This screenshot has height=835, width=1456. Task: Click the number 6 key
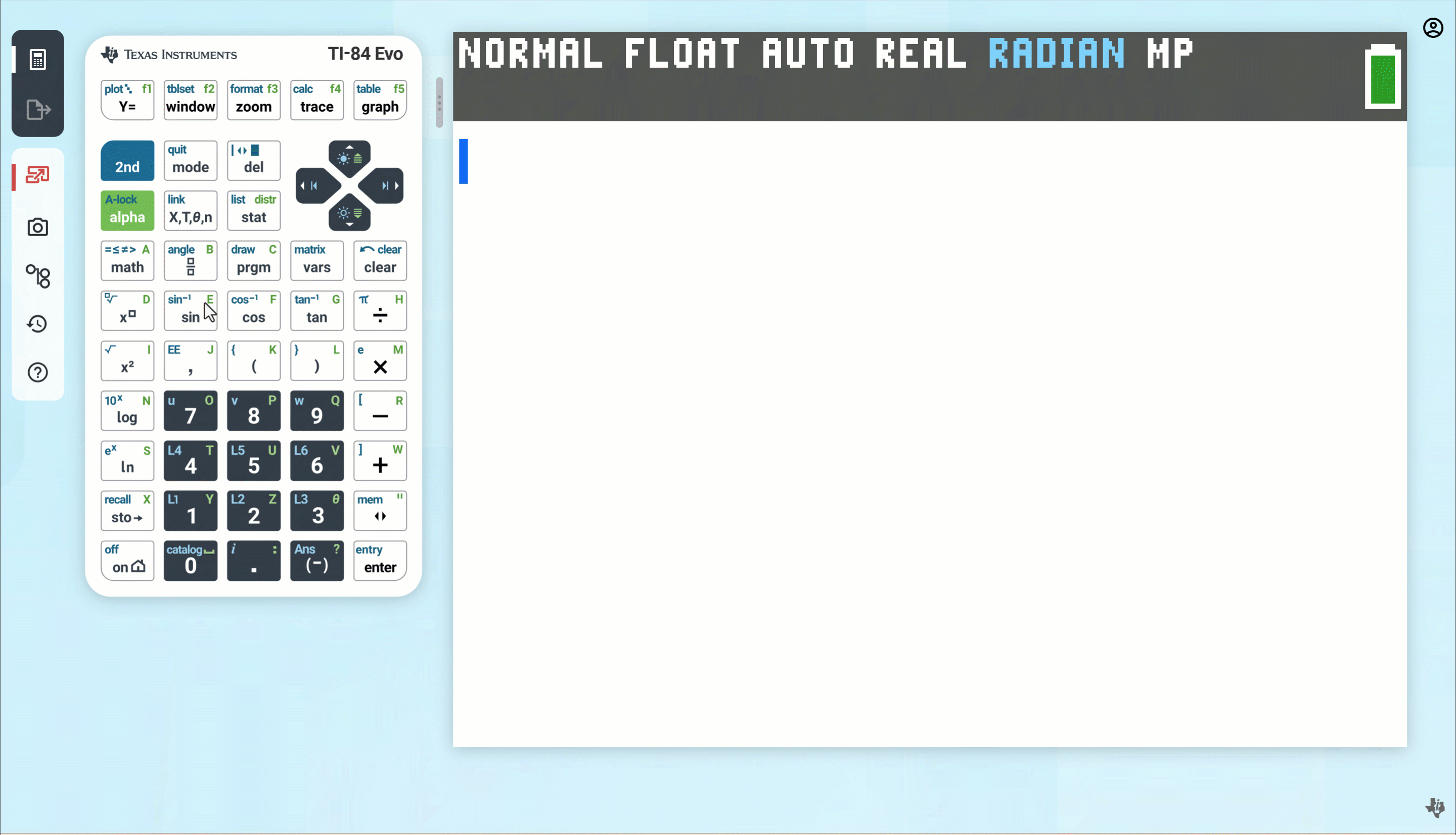click(317, 460)
